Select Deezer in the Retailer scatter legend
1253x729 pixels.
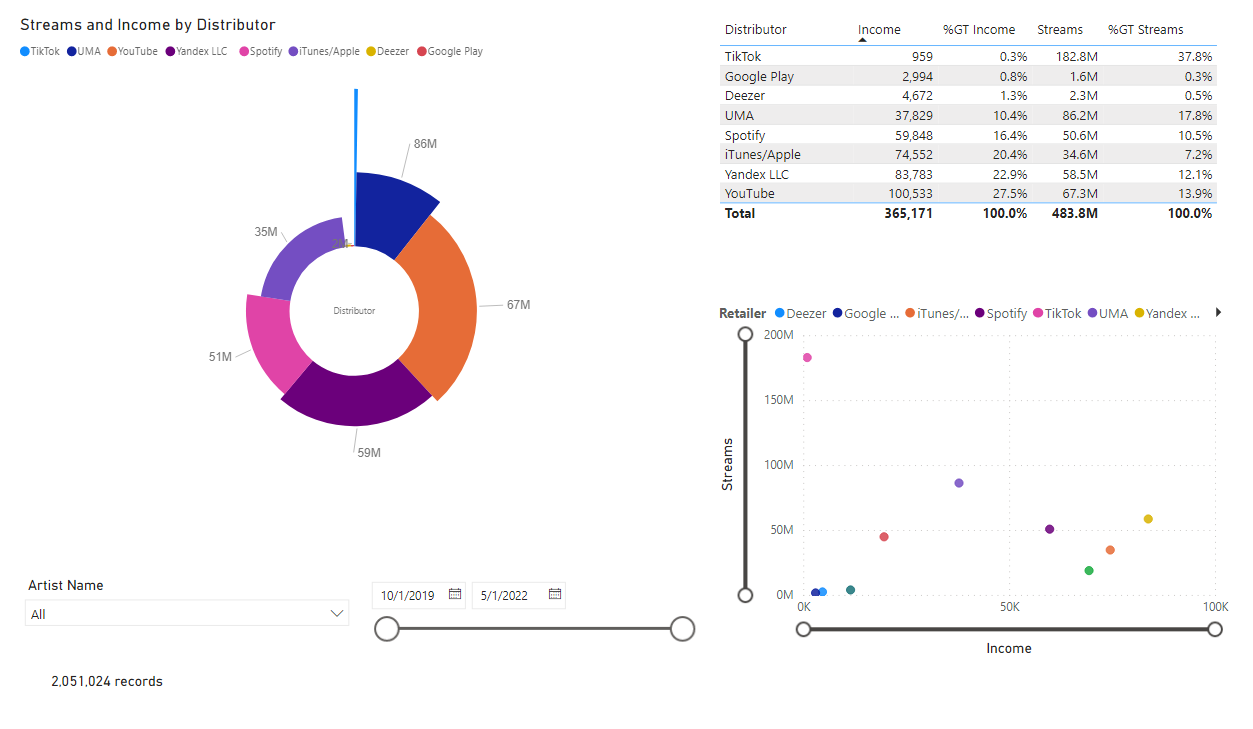(x=800, y=313)
